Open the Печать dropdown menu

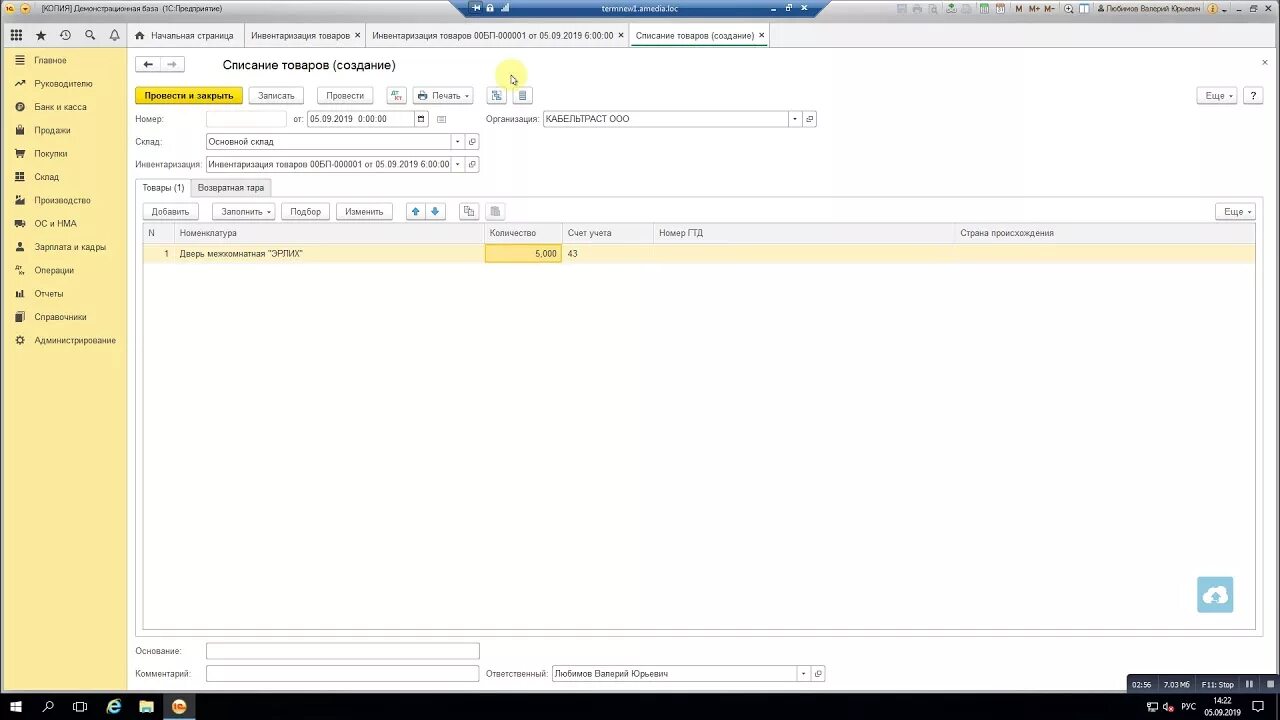tap(443, 96)
